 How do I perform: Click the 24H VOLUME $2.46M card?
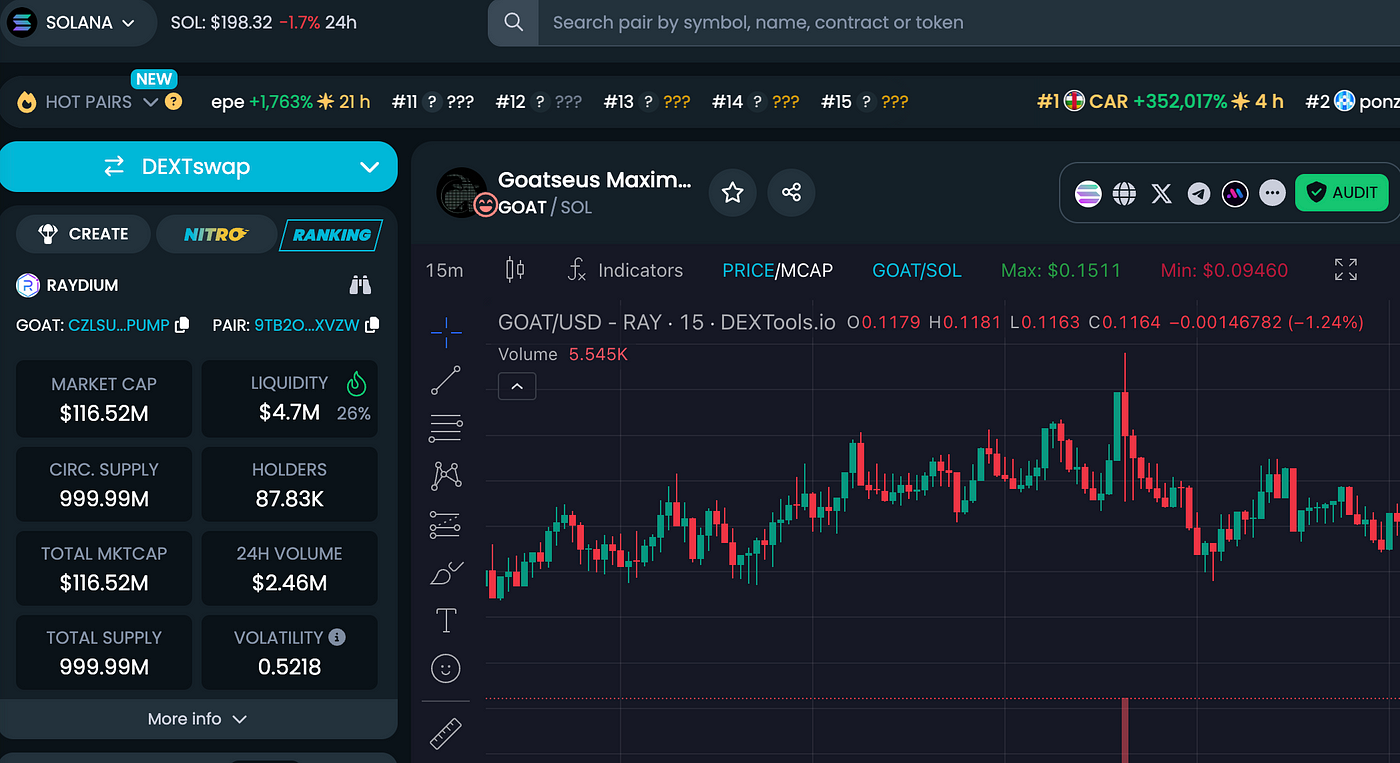tap(290, 568)
